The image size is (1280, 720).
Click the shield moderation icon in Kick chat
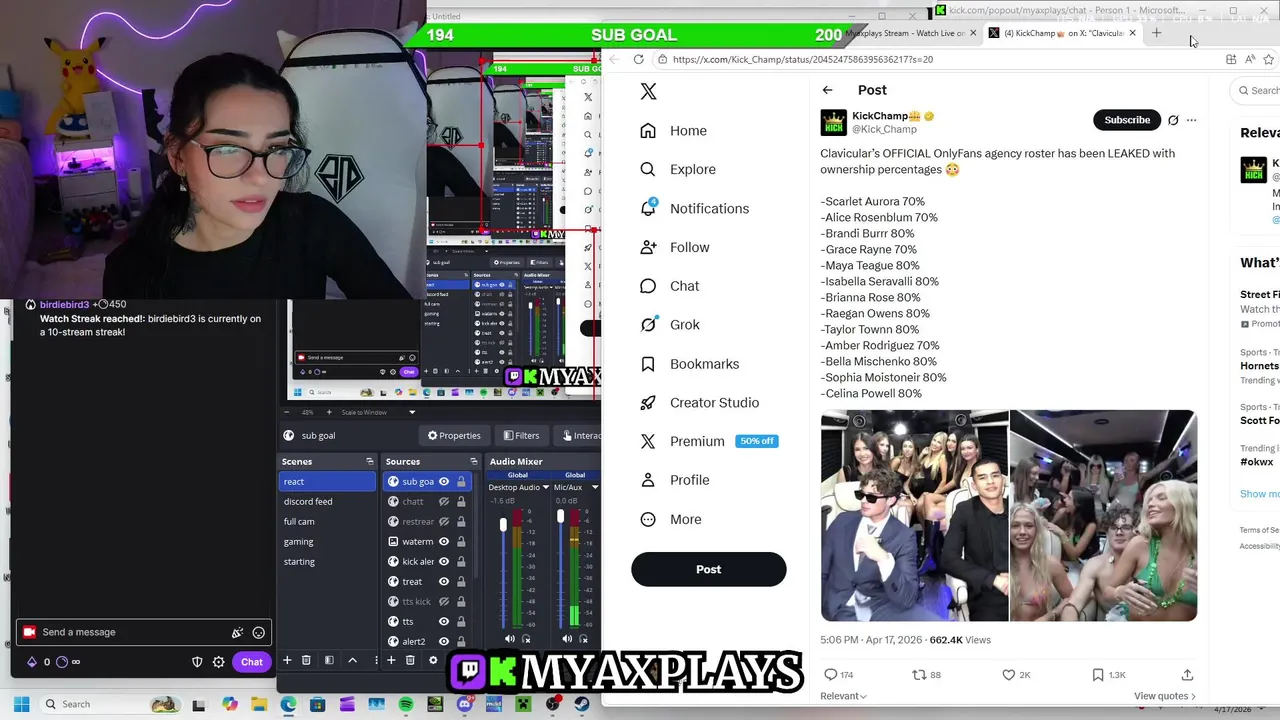click(197, 662)
